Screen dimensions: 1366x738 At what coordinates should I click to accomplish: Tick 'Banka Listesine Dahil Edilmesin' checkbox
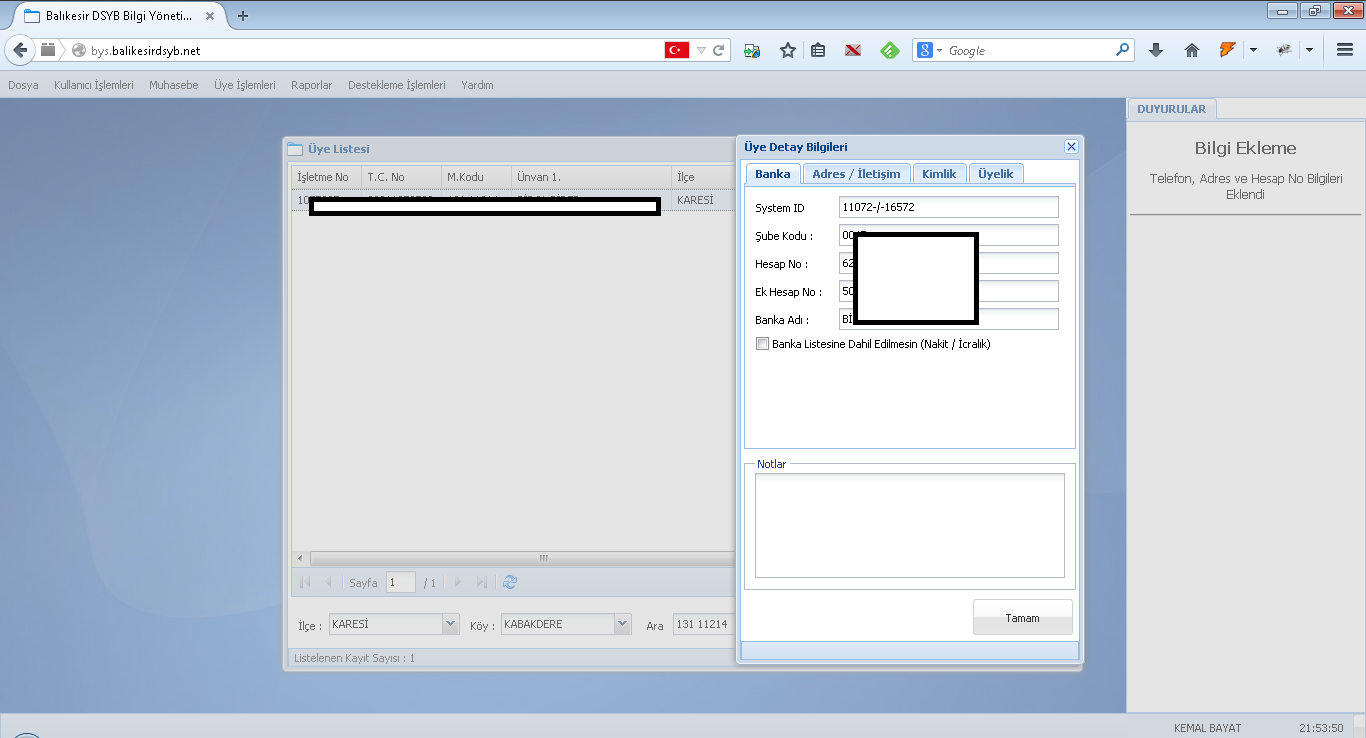tap(763, 344)
